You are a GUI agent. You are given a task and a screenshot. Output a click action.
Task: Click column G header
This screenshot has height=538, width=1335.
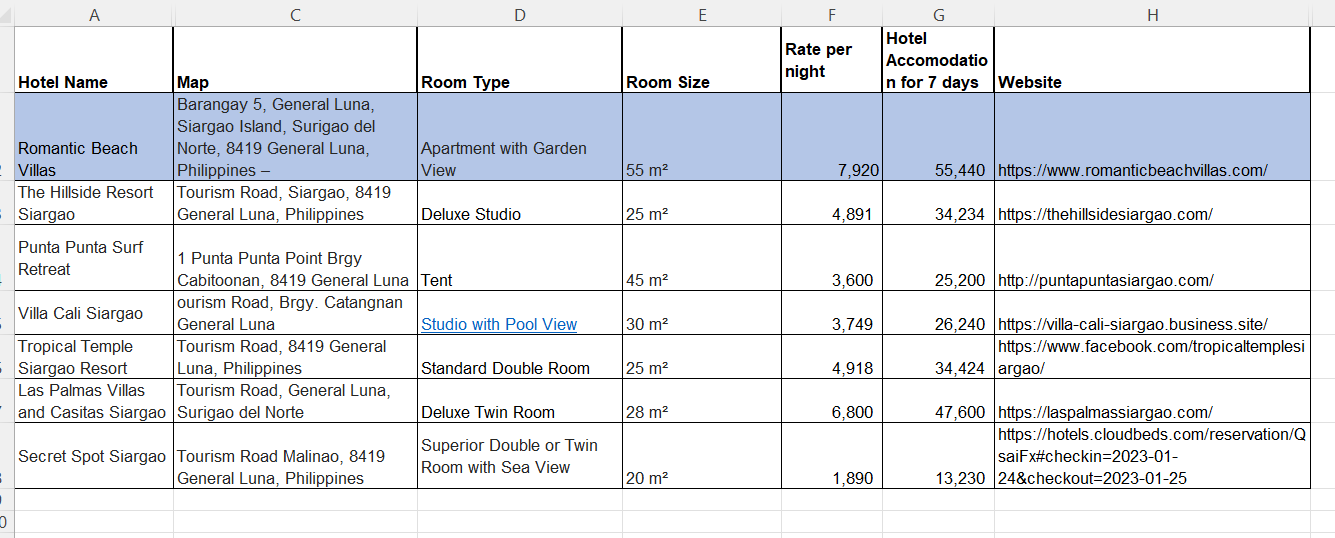[x=938, y=14]
